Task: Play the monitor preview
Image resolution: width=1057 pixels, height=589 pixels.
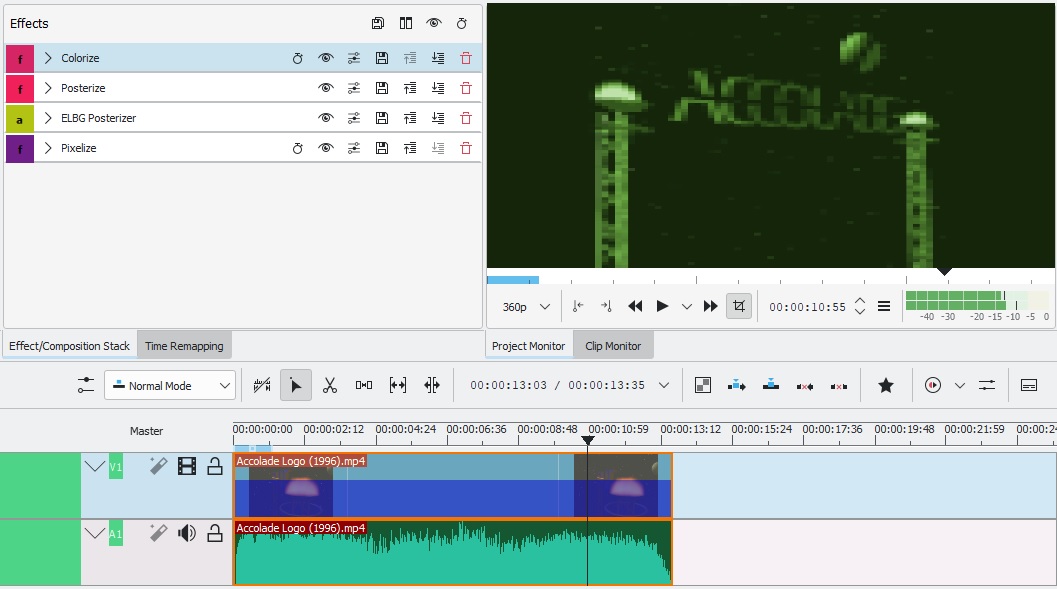Action: tap(662, 307)
